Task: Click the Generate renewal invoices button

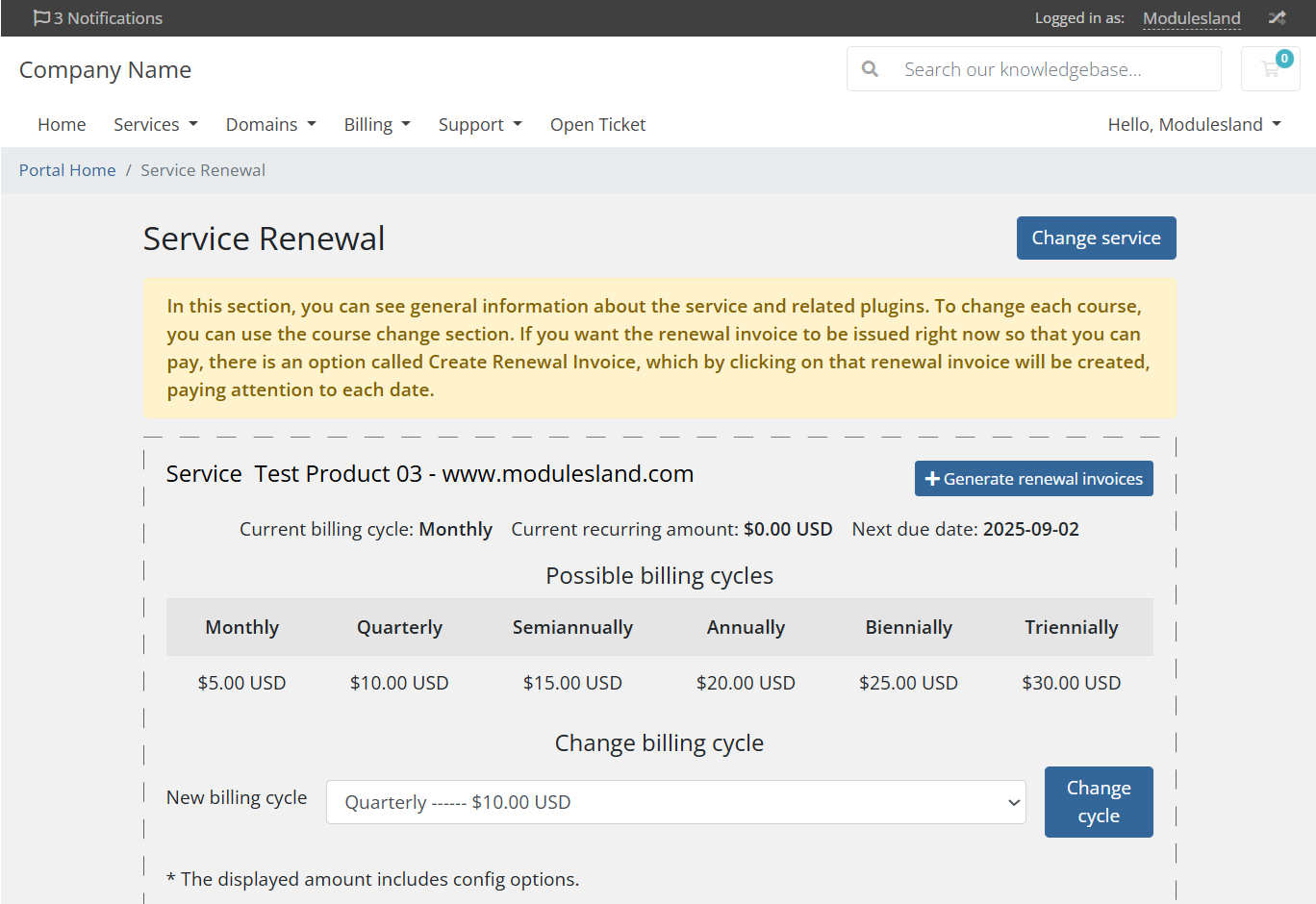Action: click(x=1034, y=479)
